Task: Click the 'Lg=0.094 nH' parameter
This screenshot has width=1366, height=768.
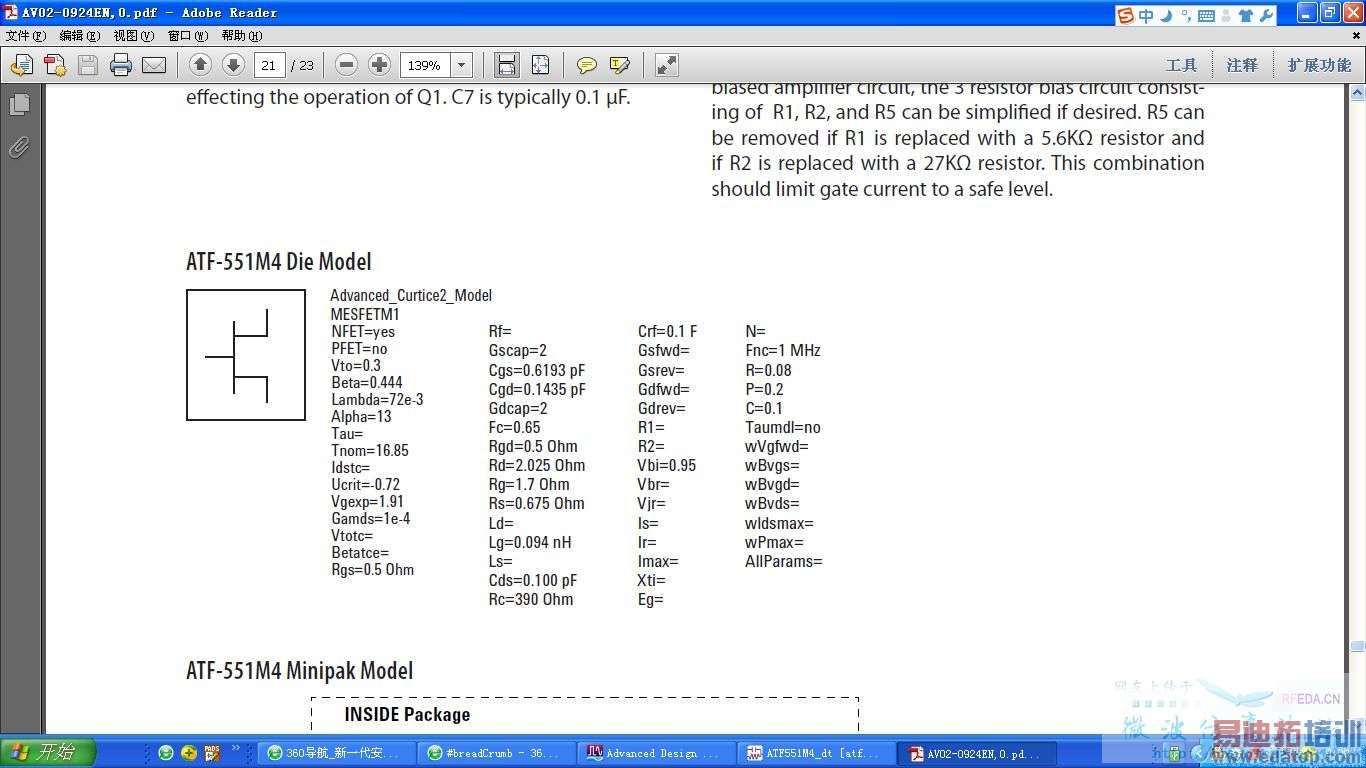Action: tap(530, 542)
